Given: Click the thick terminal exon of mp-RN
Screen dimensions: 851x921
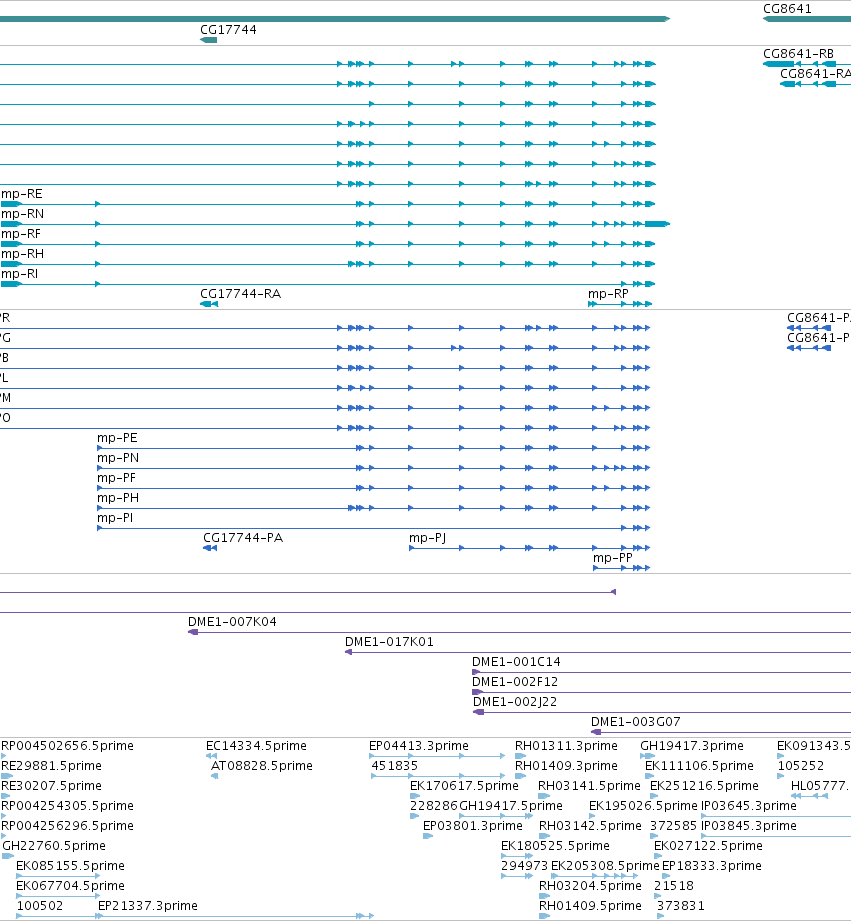Looking at the screenshot, I should 657,224.
